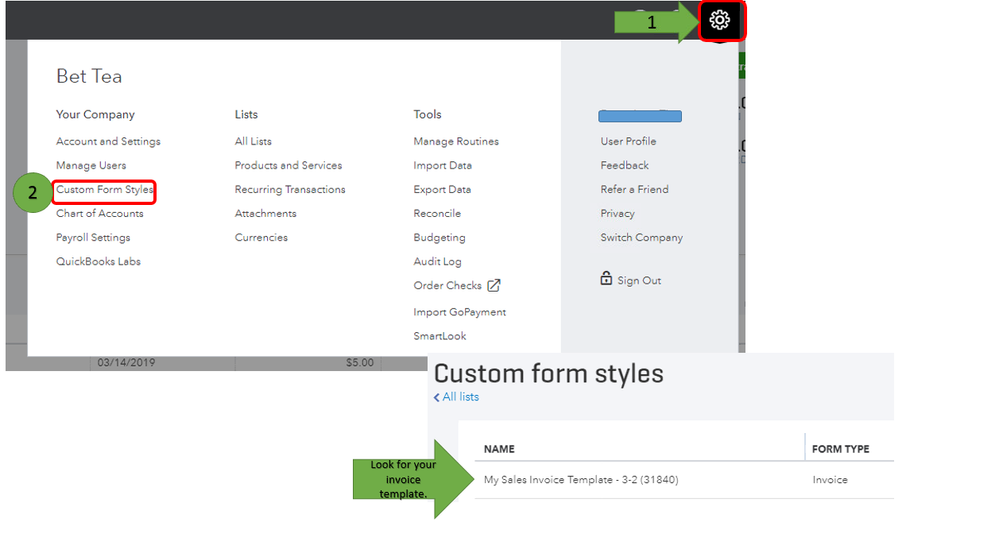Go to All Lists in the menu

253,141
